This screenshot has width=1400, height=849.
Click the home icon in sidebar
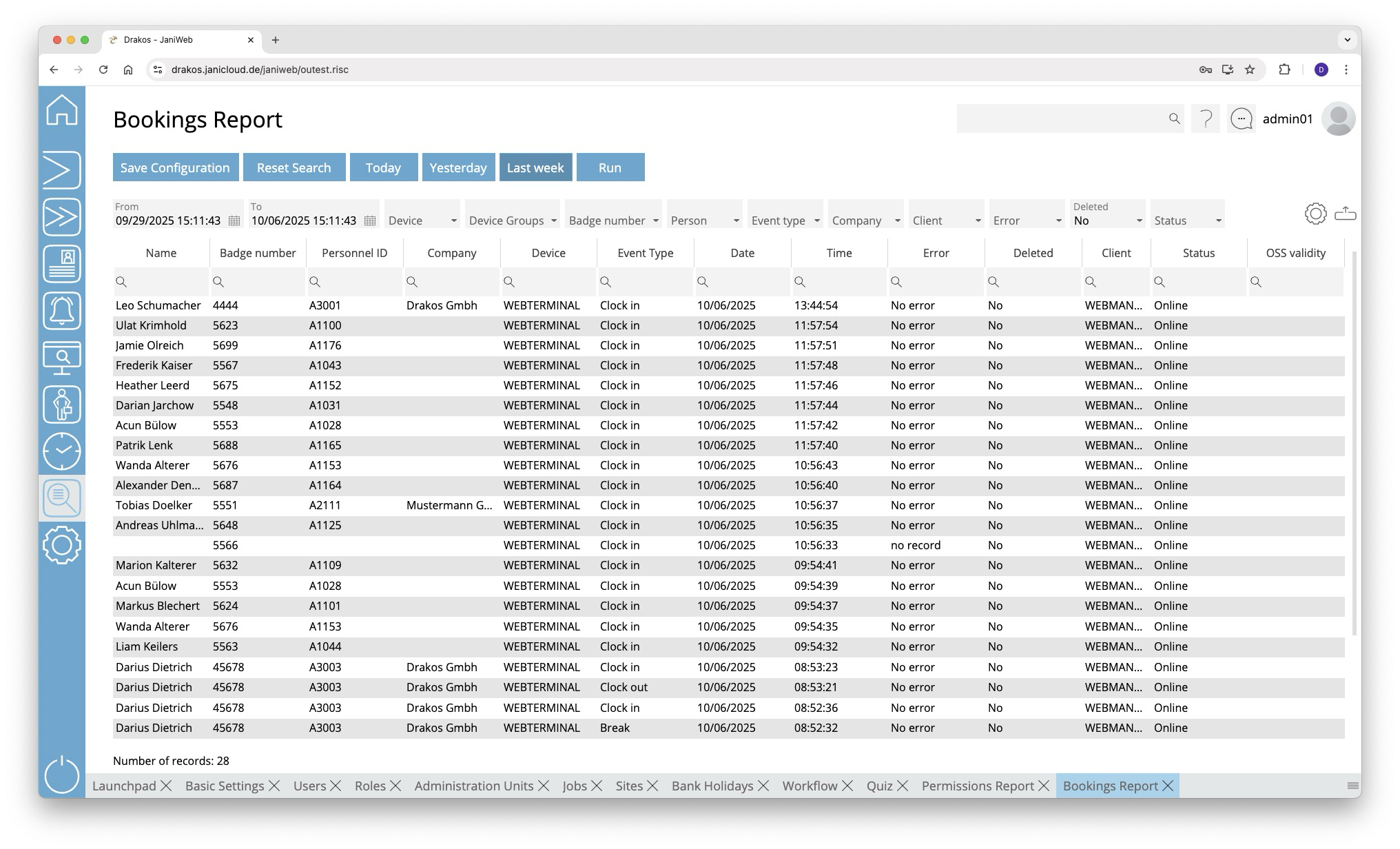pyautogui.click(x=62, y=110)
